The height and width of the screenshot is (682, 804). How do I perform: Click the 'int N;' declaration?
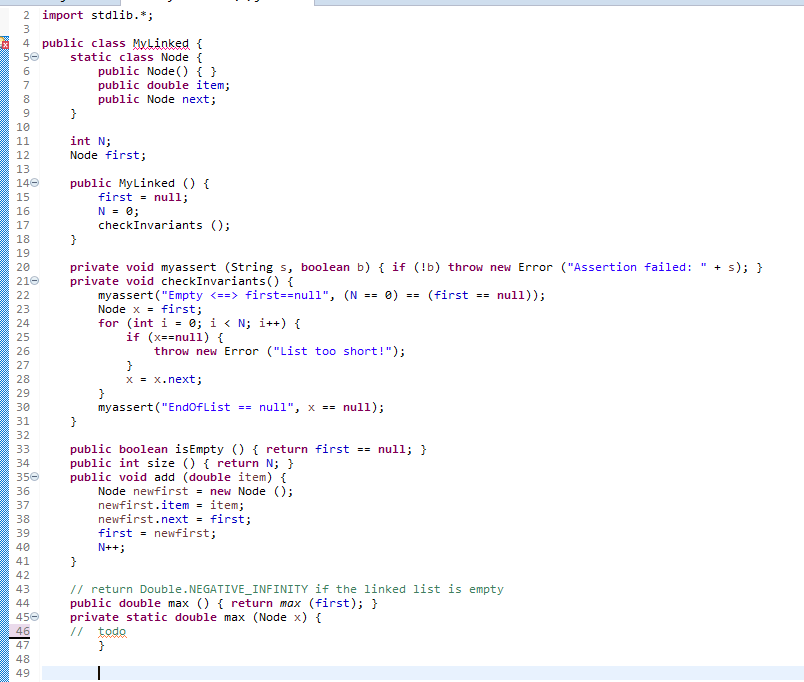click(90, 141)
